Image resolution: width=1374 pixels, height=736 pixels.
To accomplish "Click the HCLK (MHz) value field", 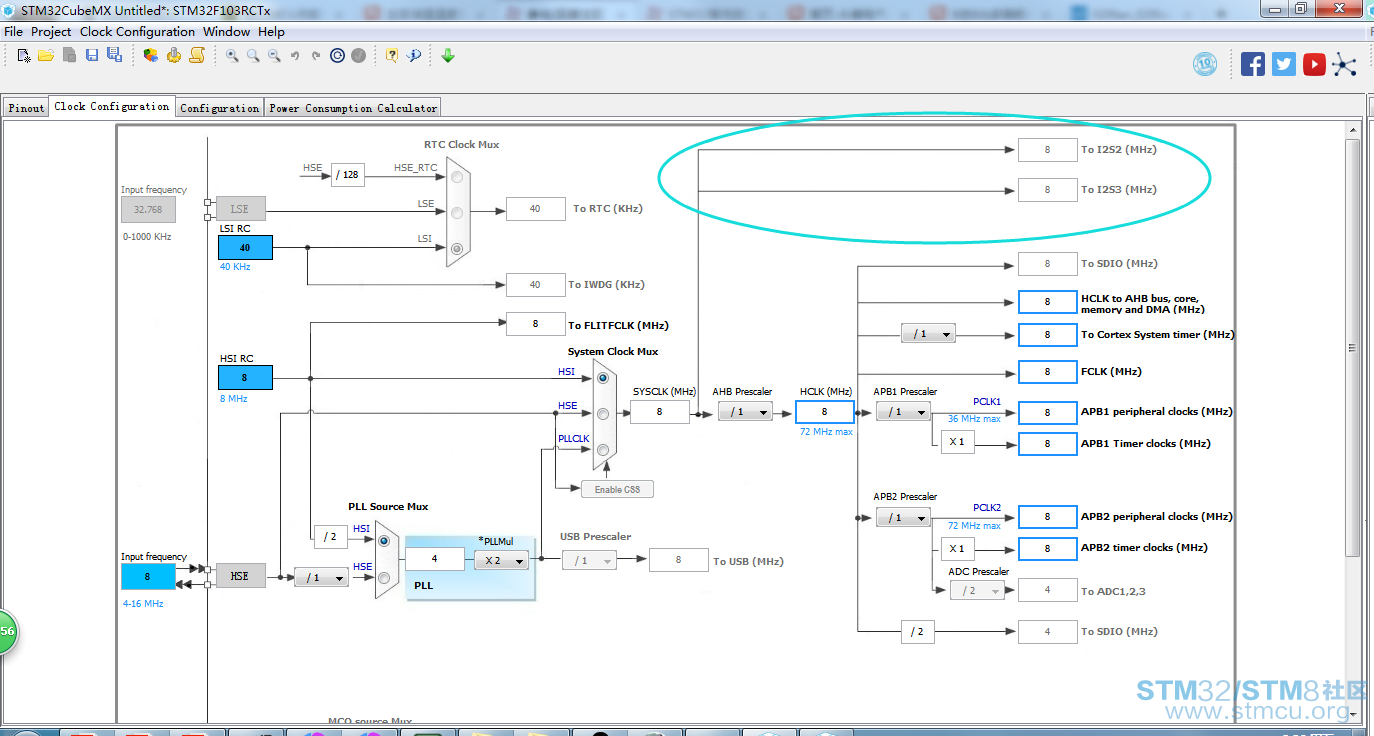I will [825, 411].
